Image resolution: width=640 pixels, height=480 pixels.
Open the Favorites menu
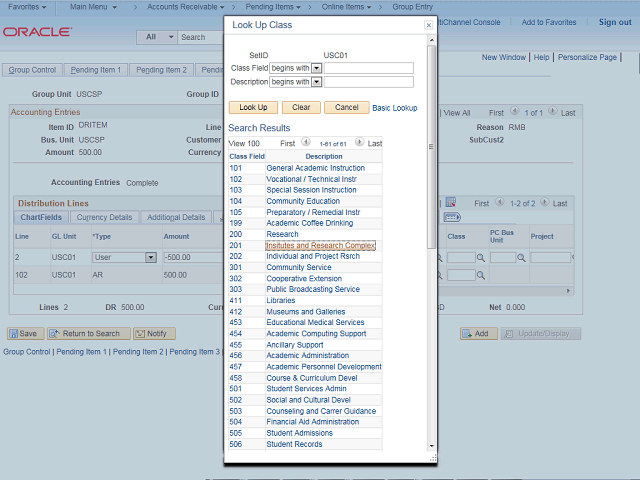pos(27,7)
